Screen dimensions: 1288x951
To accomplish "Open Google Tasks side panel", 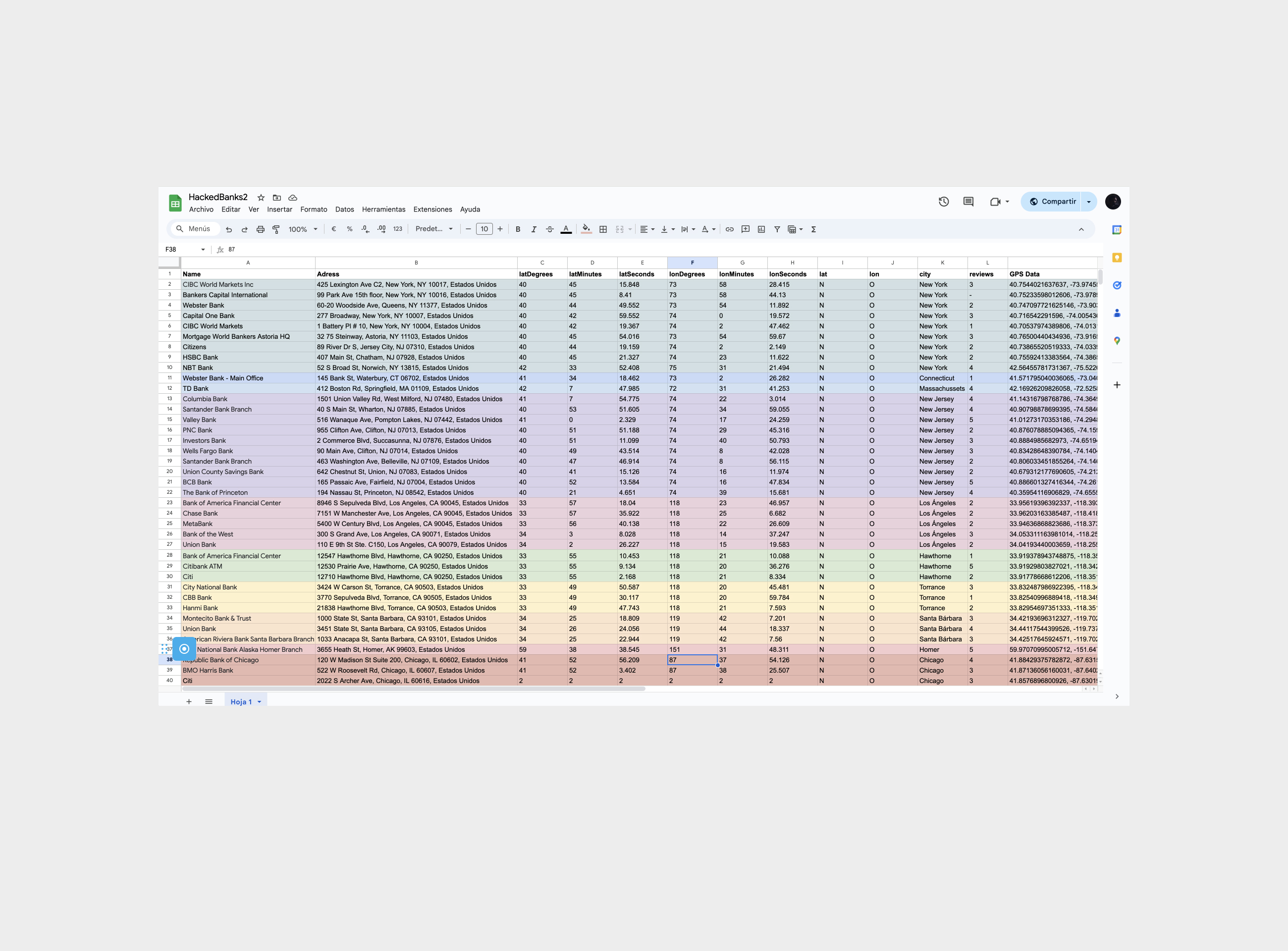I will pyautogui.click(x=1117, y=285).
